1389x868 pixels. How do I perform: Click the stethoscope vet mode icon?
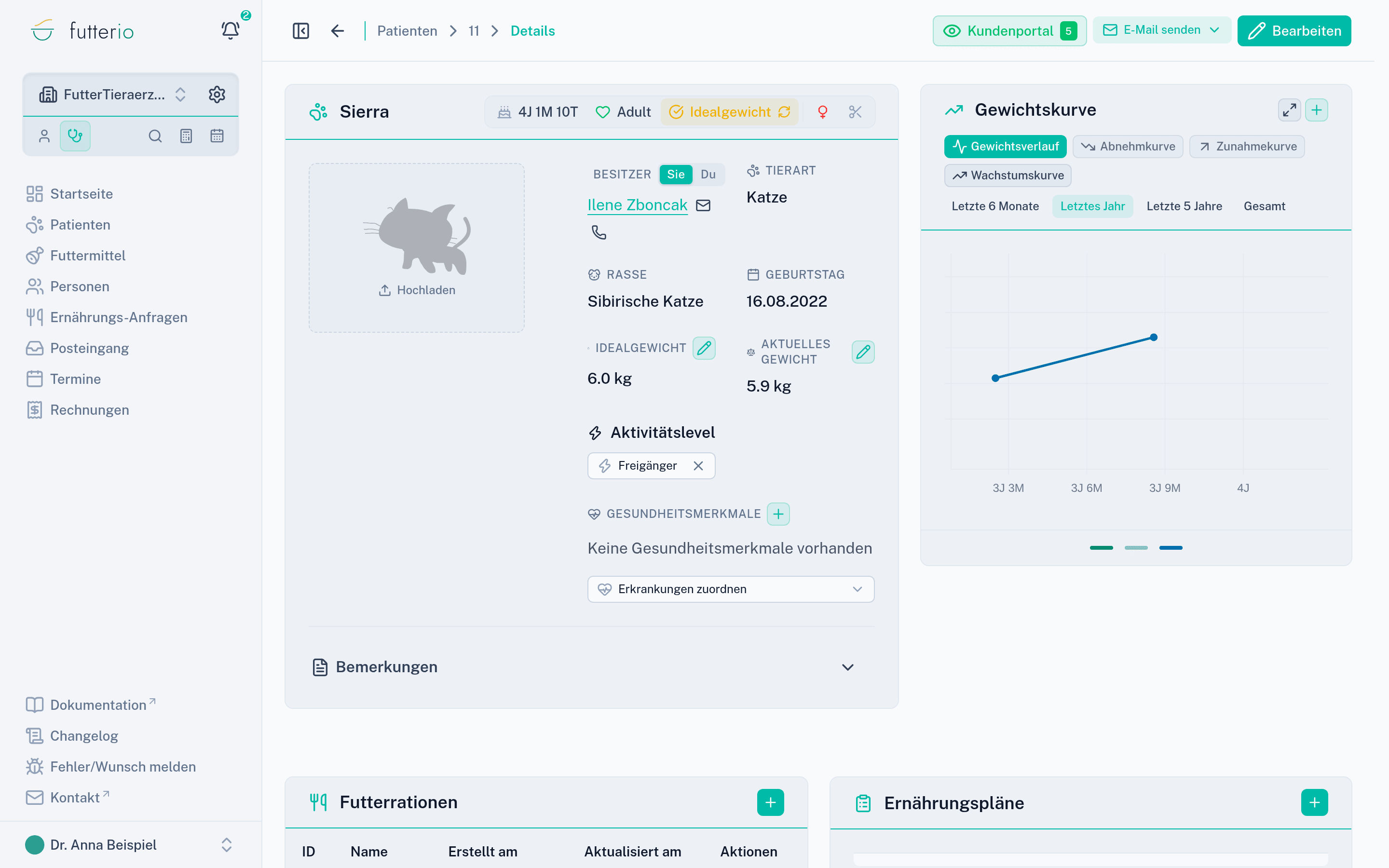click(x=75, y=136)
